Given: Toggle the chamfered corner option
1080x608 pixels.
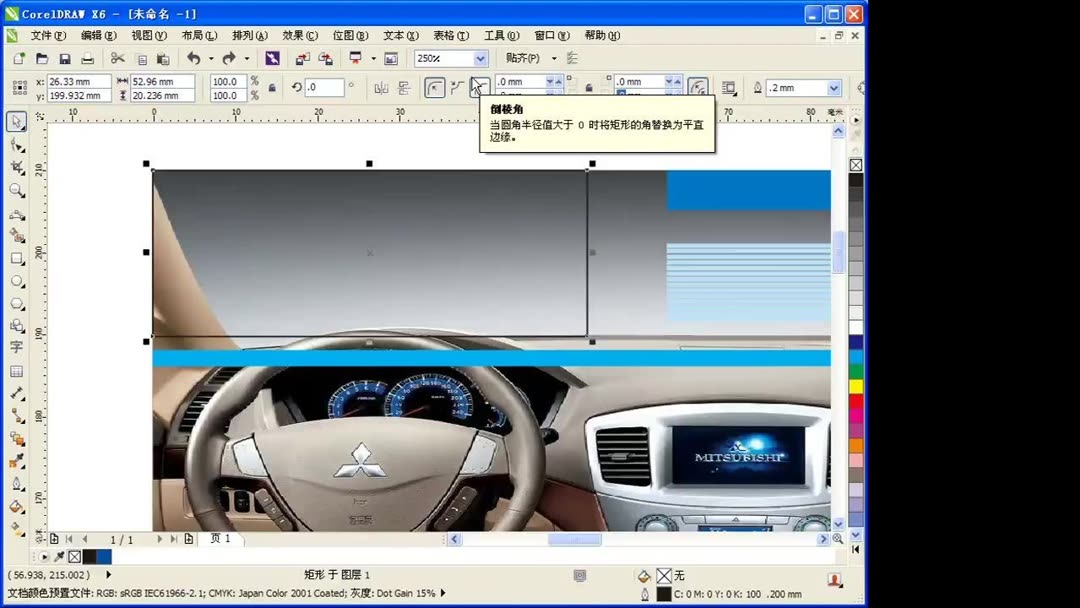Looking at the screenshot, I should (480, 87).
